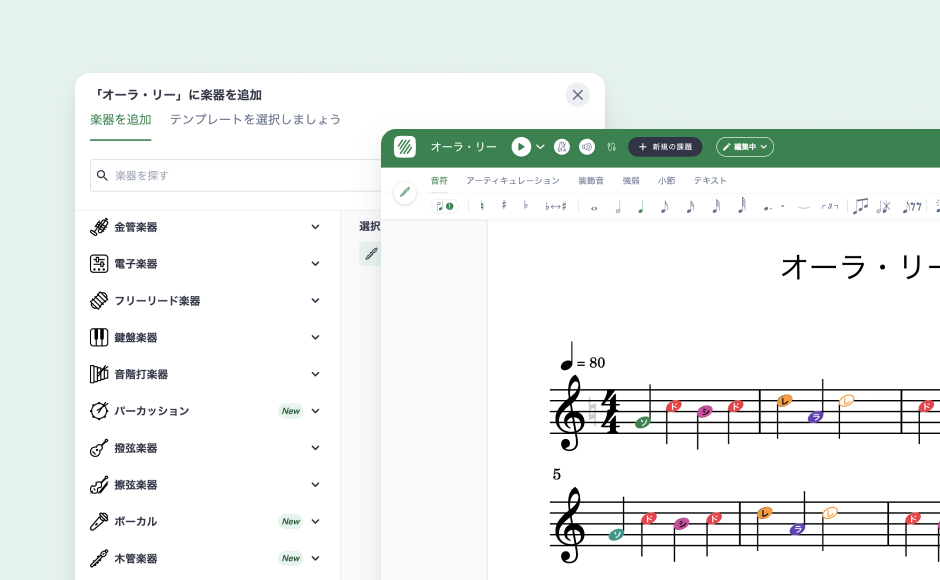Open the 編集中 dropdown menu
The height and width of the screenshot is (580, 940).
pos(745,147)
